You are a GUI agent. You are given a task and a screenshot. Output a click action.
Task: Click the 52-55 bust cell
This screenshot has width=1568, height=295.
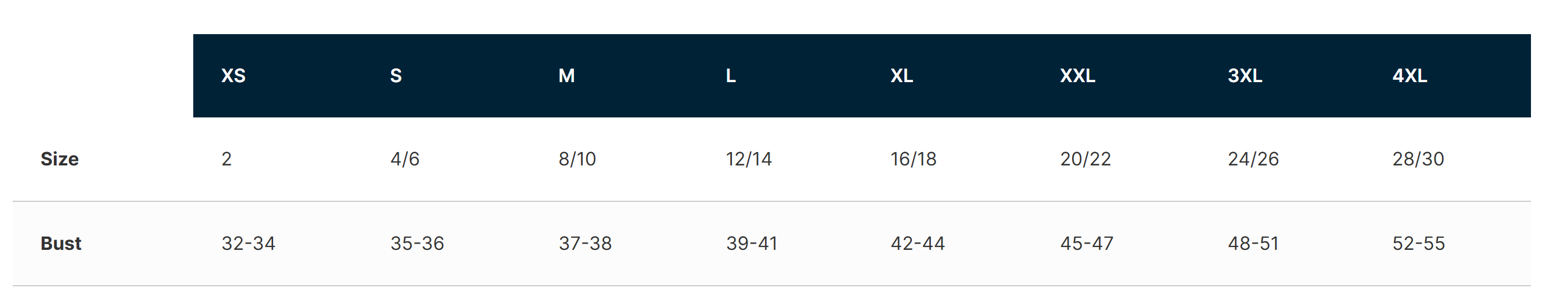coord(1419,244)
